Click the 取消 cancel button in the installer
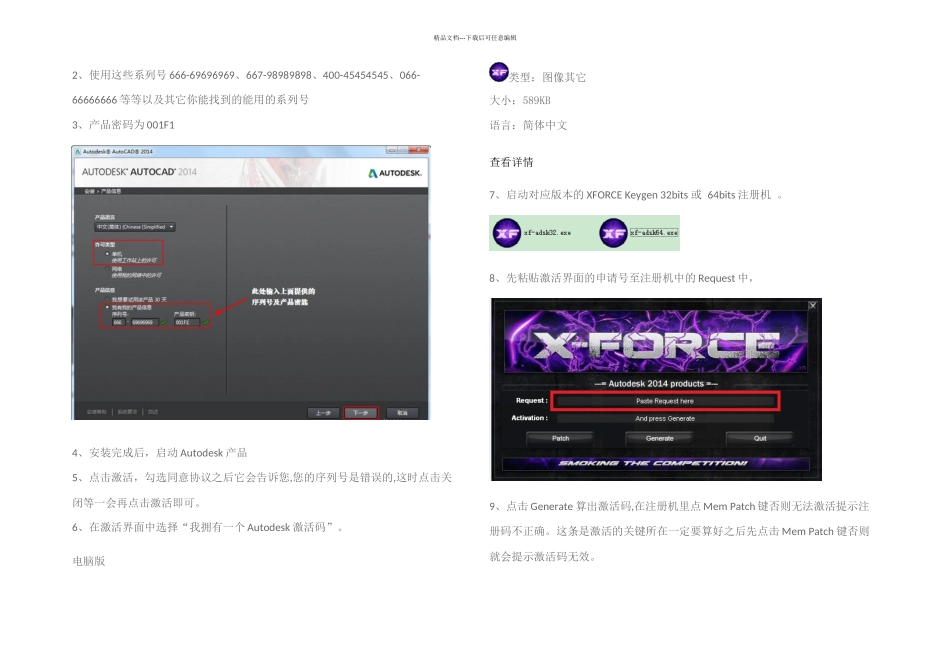Image resolution: width=950 pixels, height=672 pixels. 402,413
